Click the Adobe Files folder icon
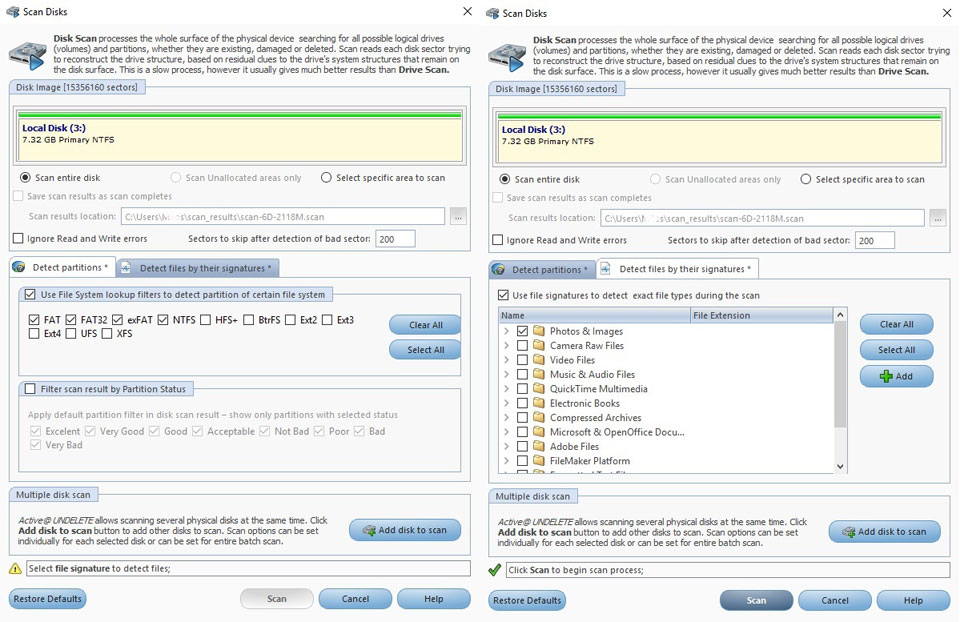The height and width of the screenshot is (622, 960). click(539, 446)
